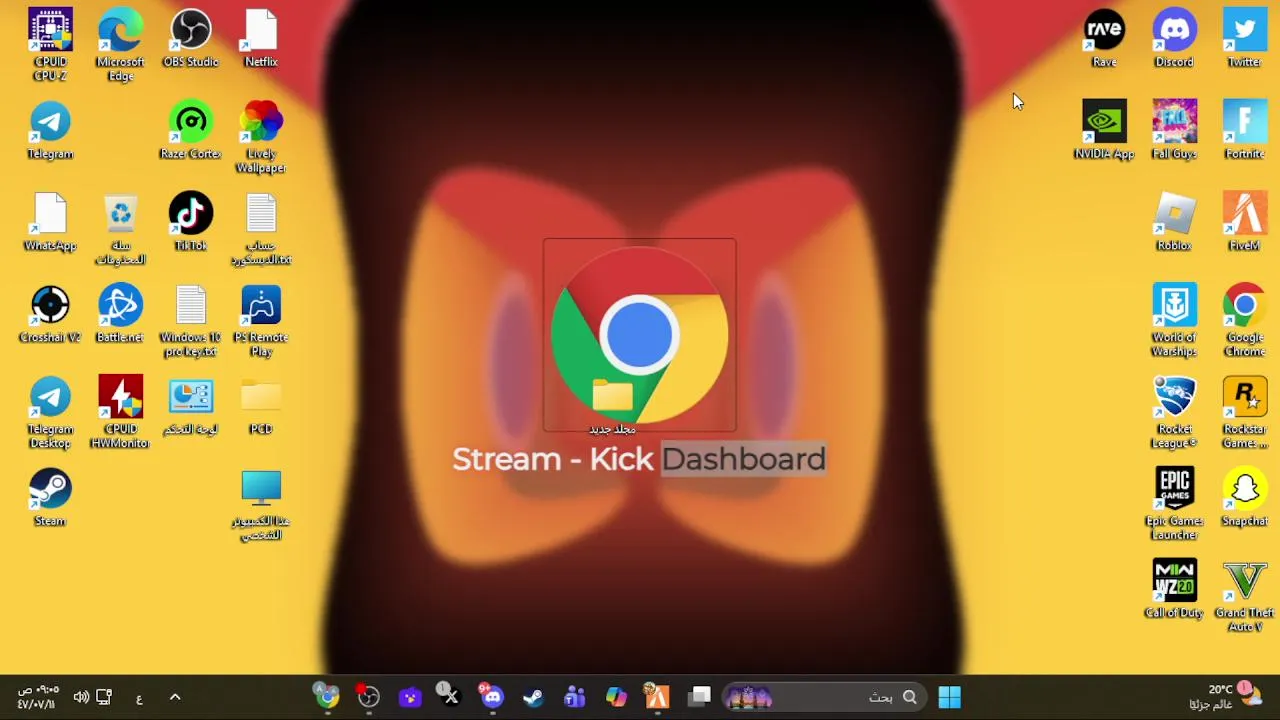Select the PCD folder

261,407
